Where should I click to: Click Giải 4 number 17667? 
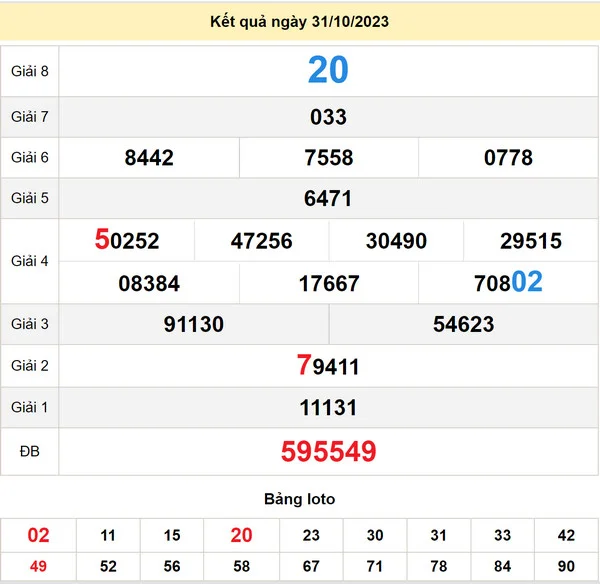(x=328, y=284)
